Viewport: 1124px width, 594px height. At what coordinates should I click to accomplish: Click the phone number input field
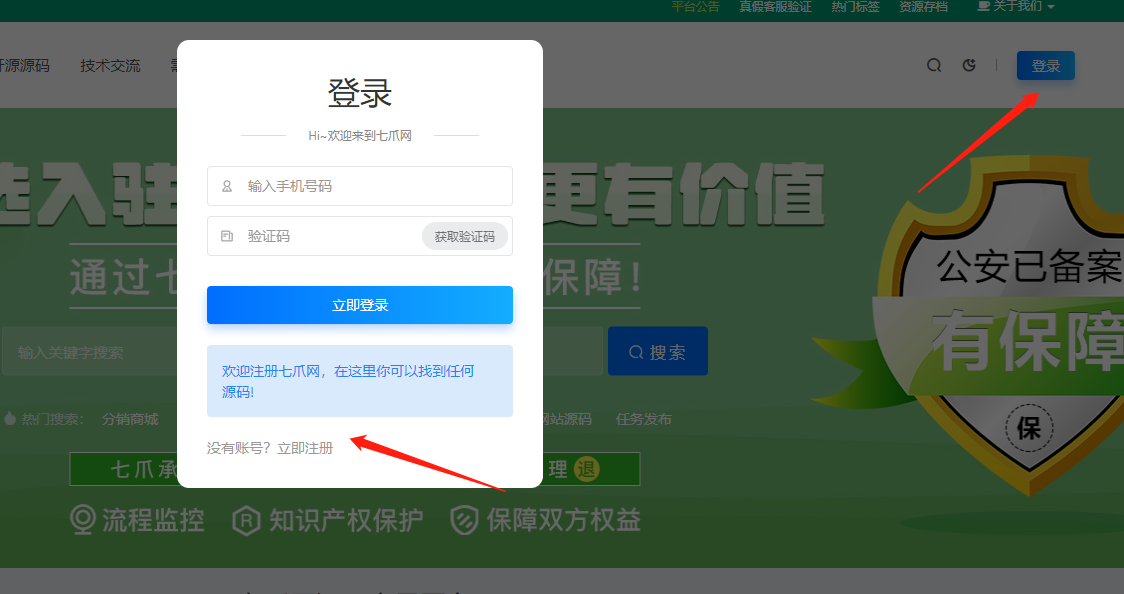point(360,186)
